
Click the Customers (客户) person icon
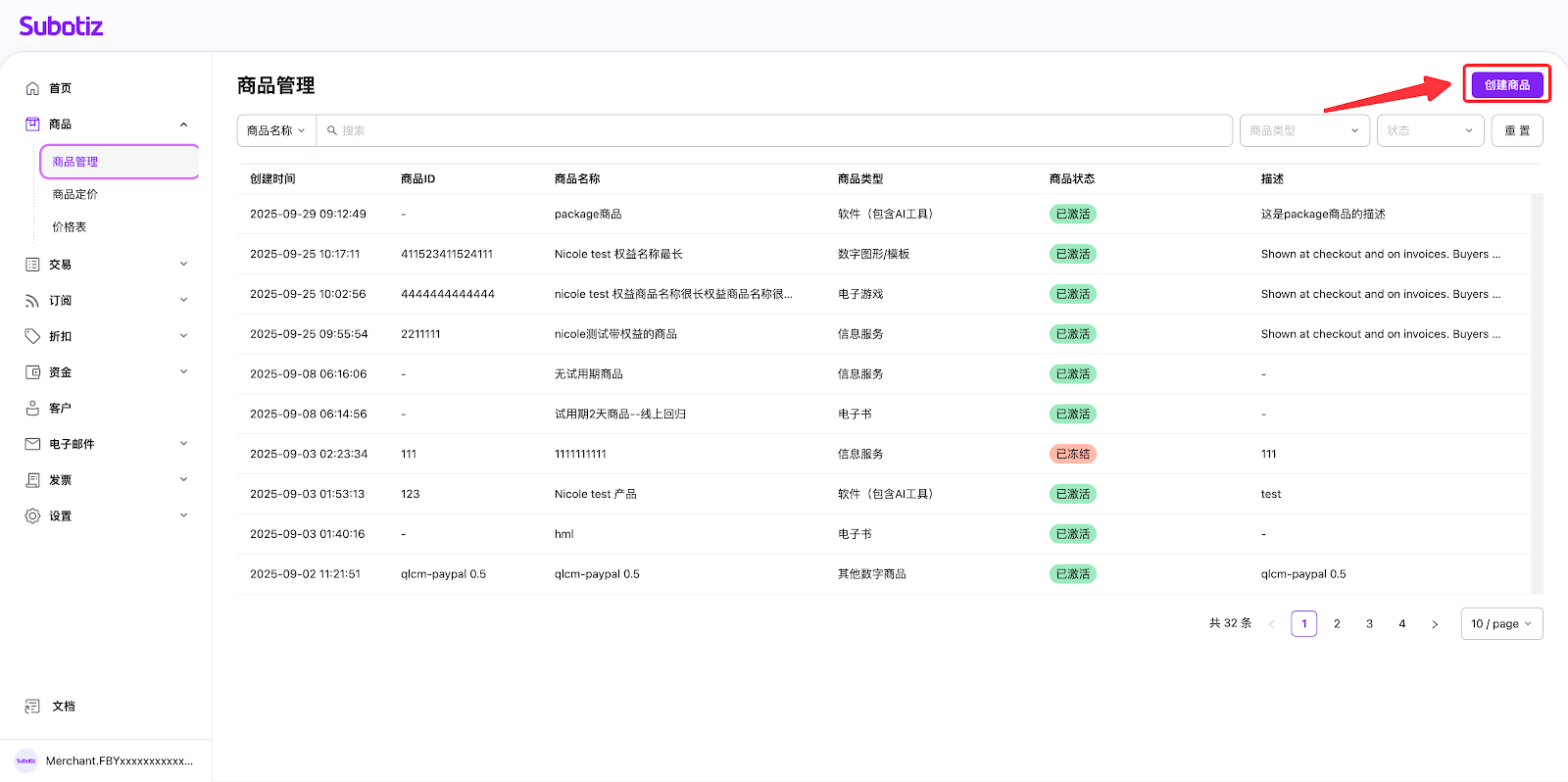tap(32, 408)
